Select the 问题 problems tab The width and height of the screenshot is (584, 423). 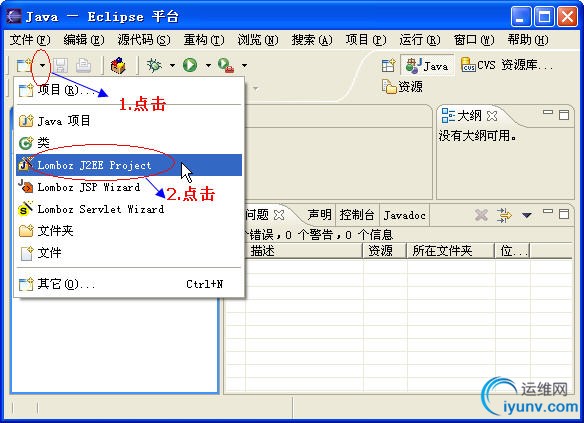click(x=257, y=215)
